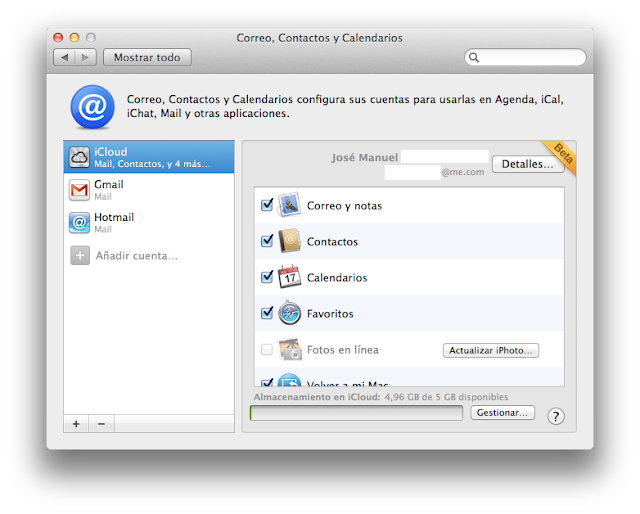Screen dimensions: 640x514
Task: Click the Gmail envelope icon
Action: coord(79,190)
